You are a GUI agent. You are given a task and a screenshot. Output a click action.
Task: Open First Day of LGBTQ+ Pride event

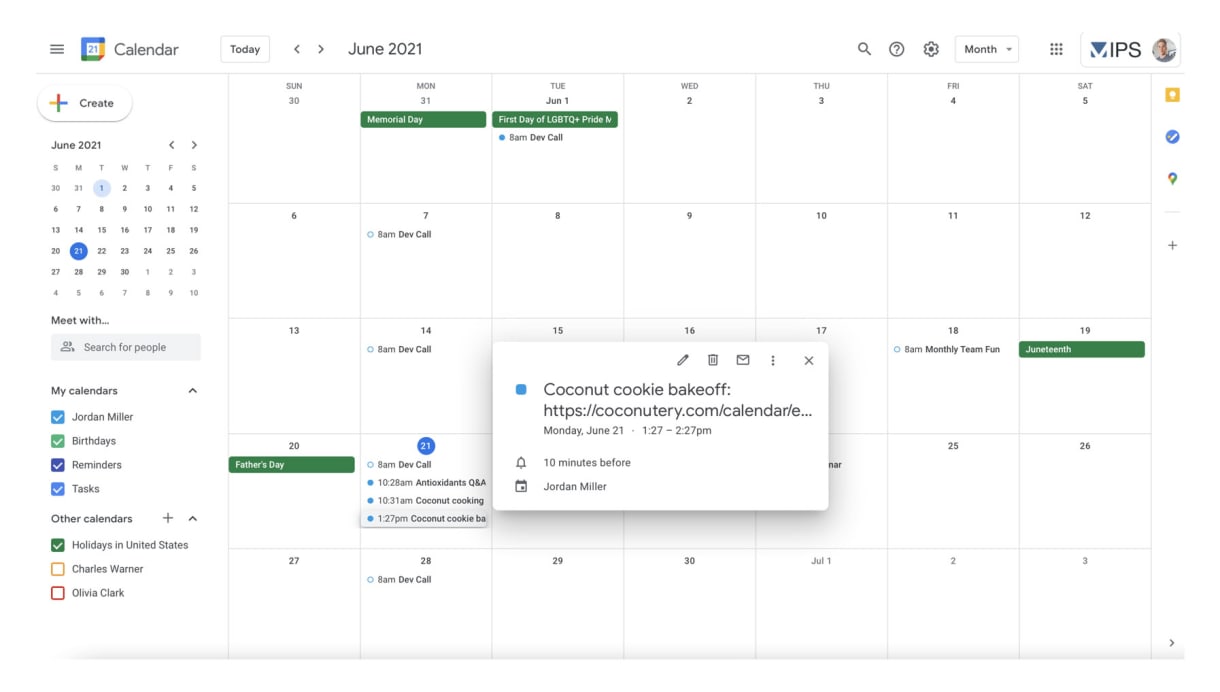[555, 119]
